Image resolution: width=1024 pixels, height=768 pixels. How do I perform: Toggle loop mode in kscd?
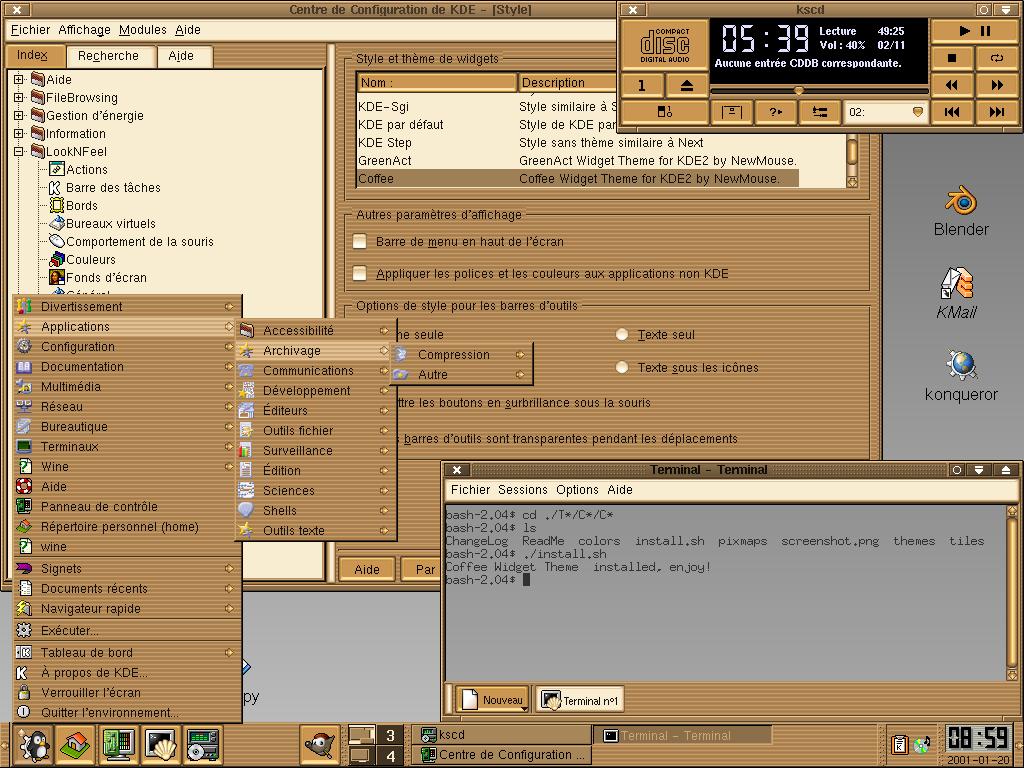[997, 58]
